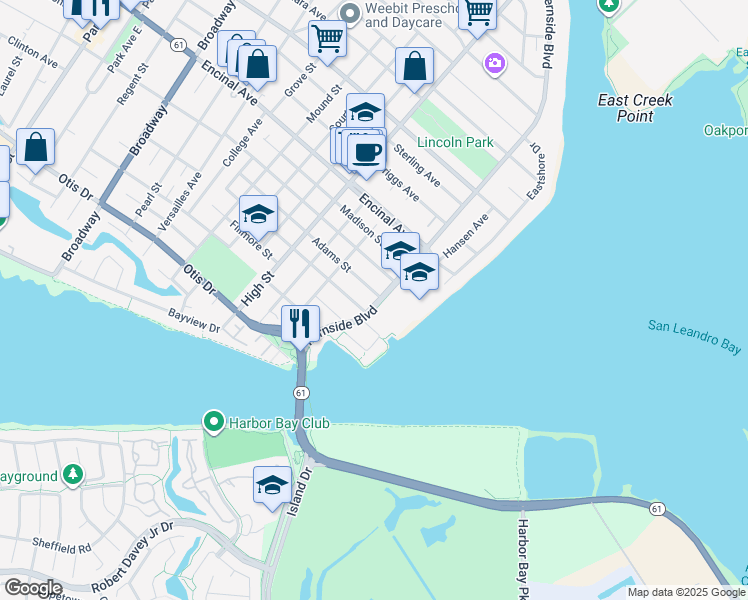Click the shopping bag marker beside Lincoln Park
The width and height of the screenshot is (748, 600).
click(415, 67)
